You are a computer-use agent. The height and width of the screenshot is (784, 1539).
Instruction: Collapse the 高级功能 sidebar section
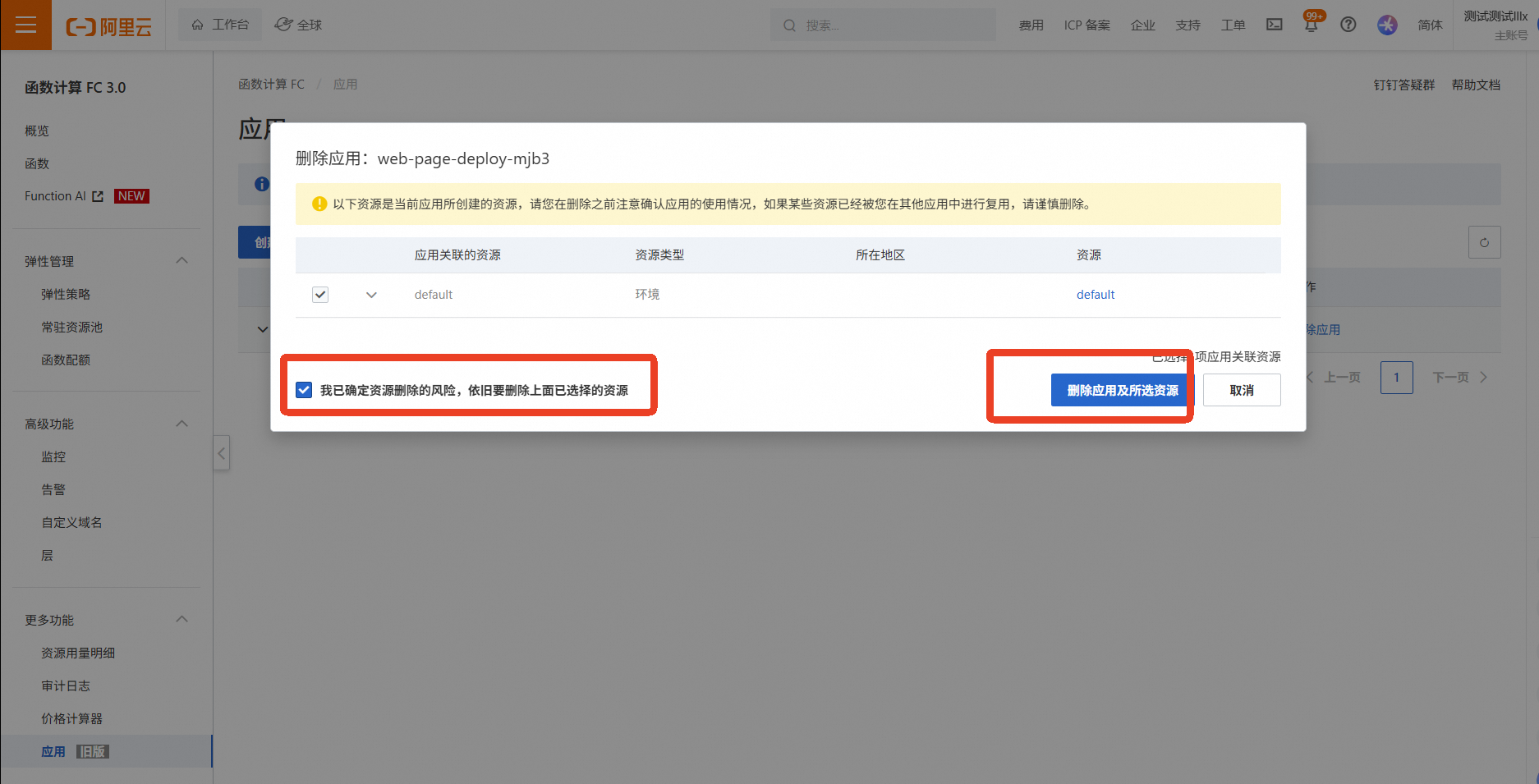tap(182, 424)
